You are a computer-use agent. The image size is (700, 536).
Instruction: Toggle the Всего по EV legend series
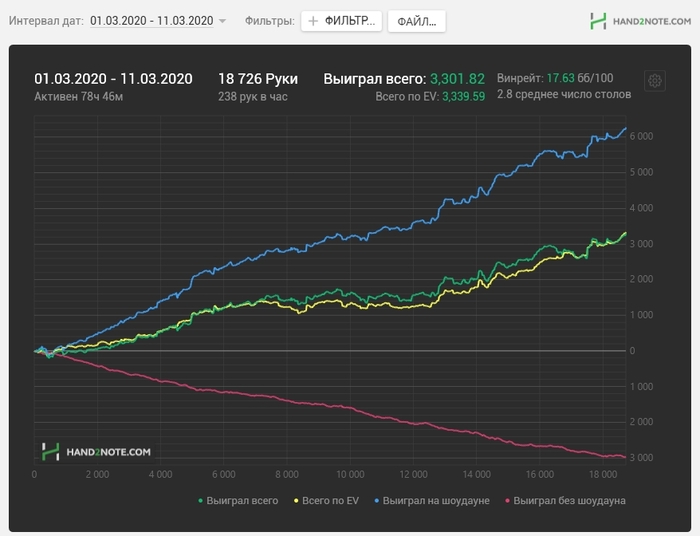pyautogui.click(x=326, y=501)
